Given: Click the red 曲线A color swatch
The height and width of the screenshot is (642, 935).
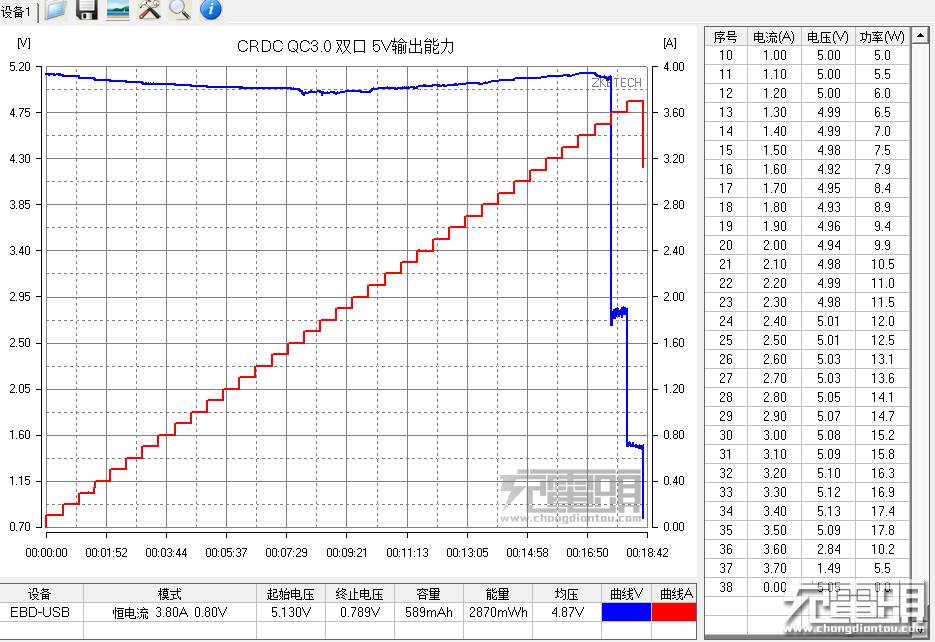Looking at the screenshot, I should point(674,612).
